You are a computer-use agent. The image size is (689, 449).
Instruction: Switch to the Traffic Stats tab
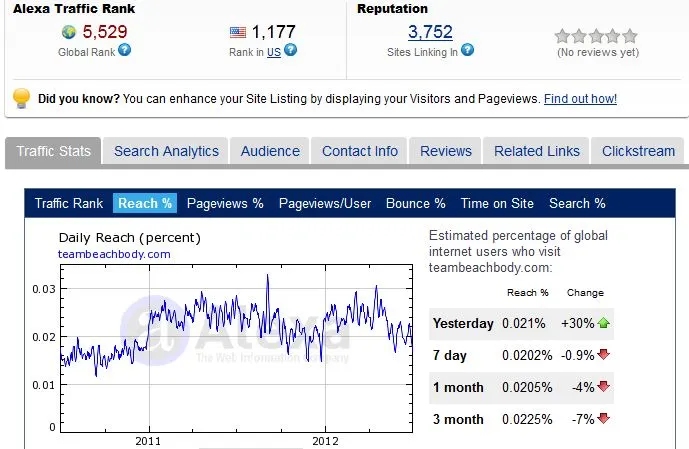[x=53, y=151]
